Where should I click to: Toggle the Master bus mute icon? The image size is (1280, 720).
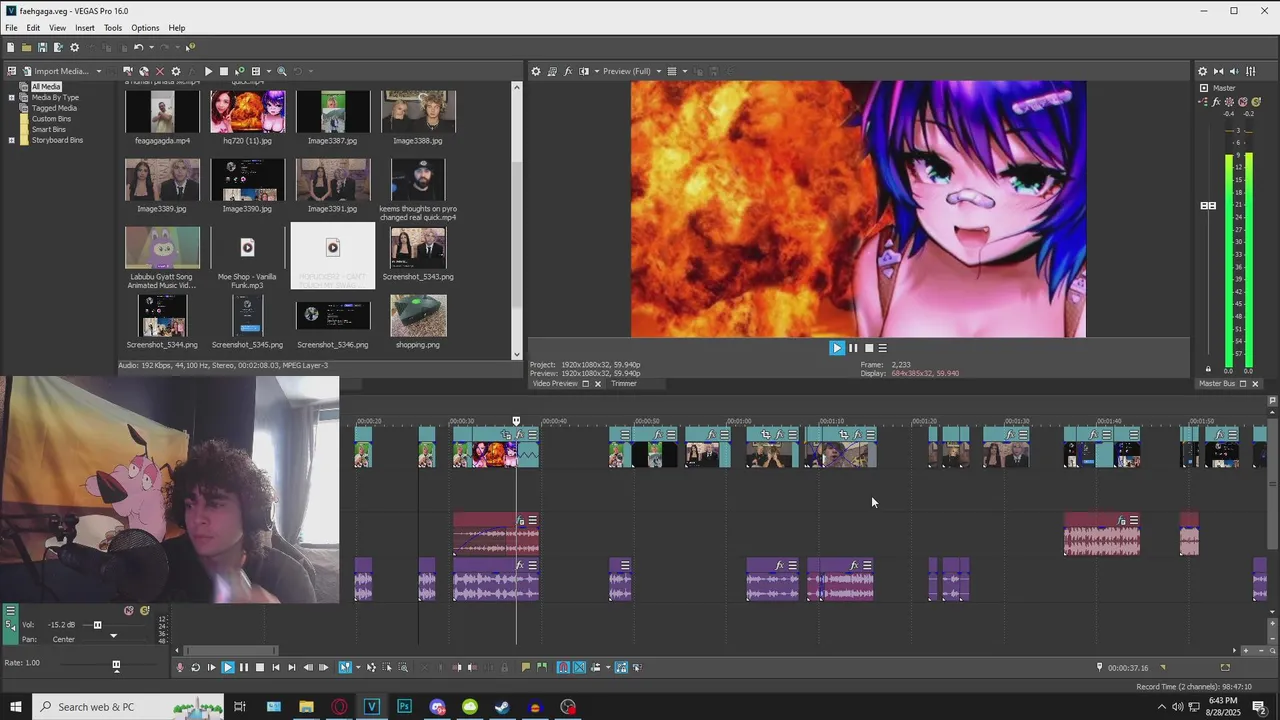click(1243, 101)
